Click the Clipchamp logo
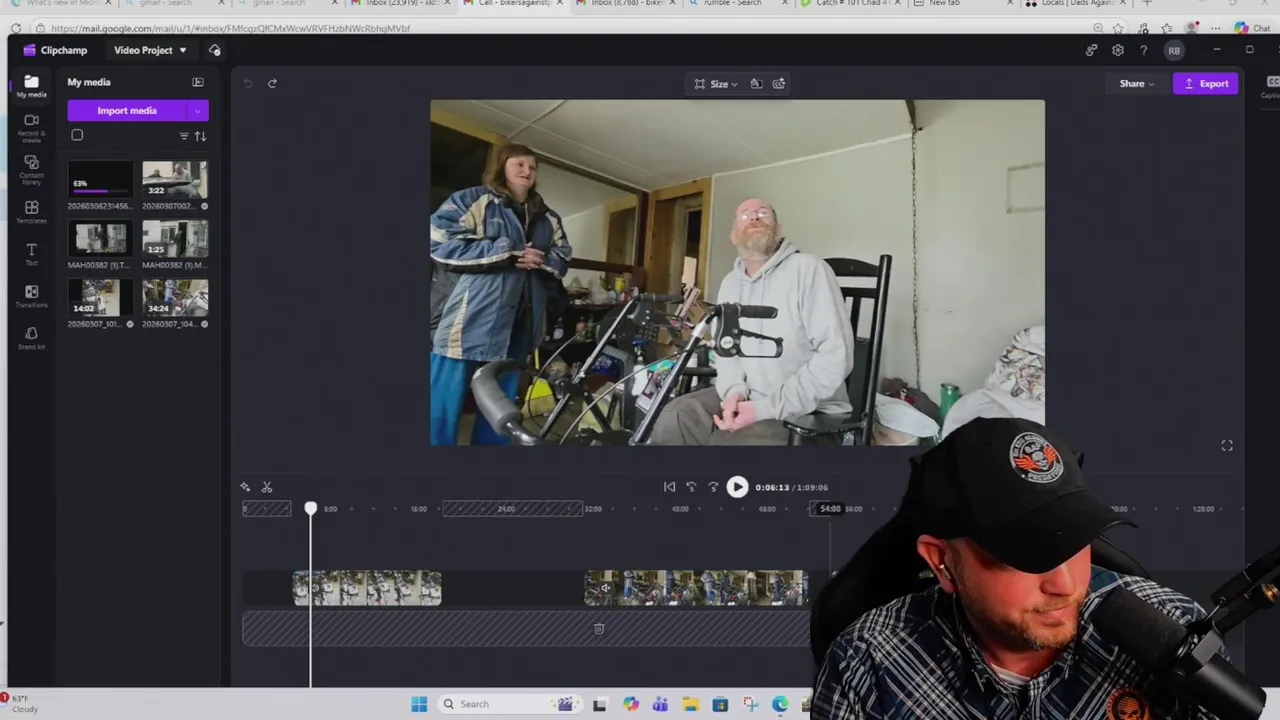 (55, 50)
